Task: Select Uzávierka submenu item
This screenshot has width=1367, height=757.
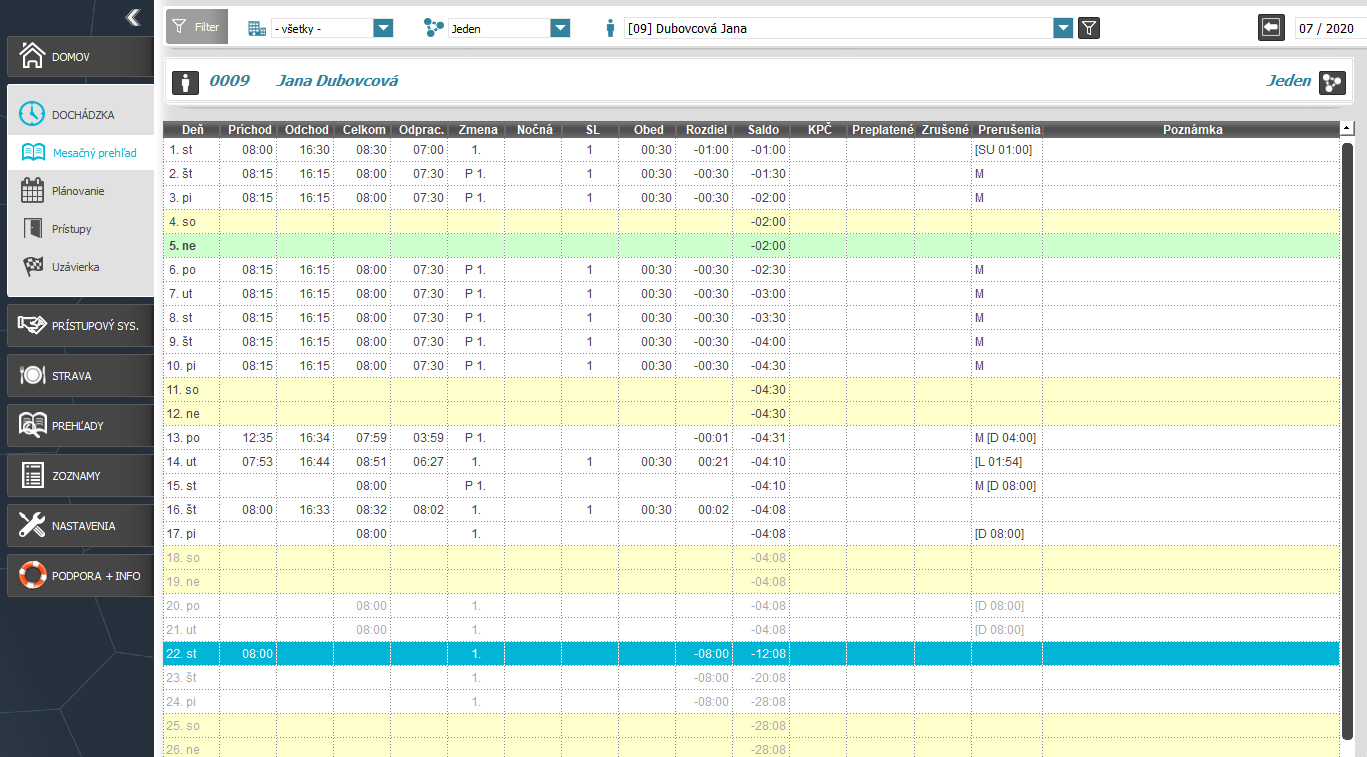Action: point(80,267)
